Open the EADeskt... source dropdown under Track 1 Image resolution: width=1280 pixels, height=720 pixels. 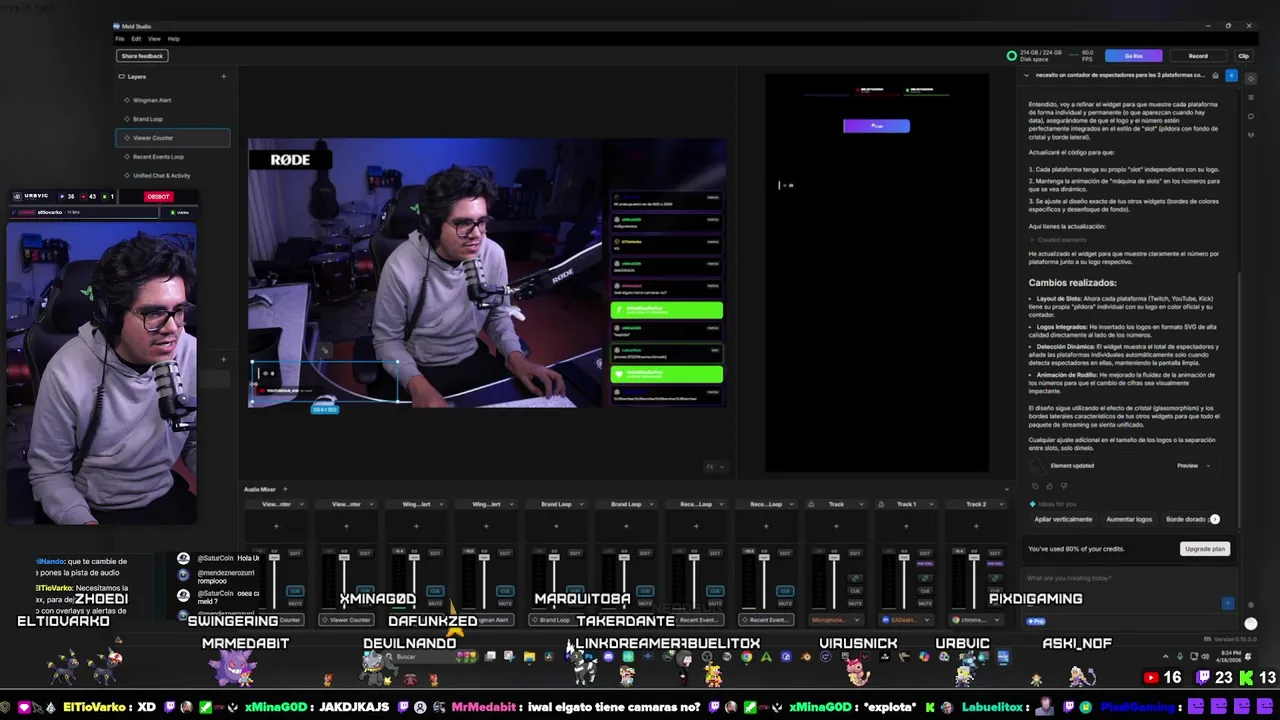tap(906, 620)
